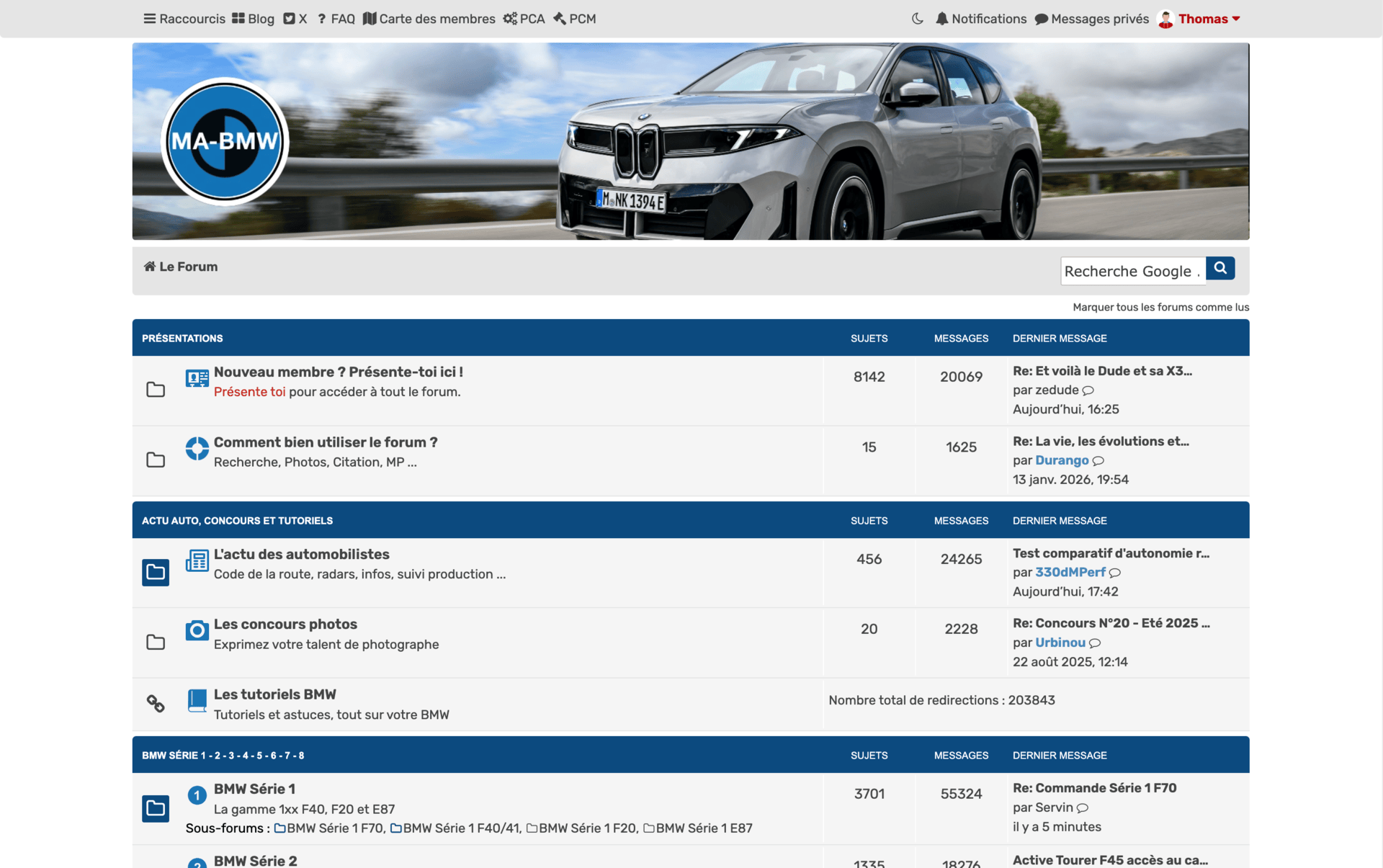This screenshot has width=1383, height=868.
Task: Go to Le Forum home breadcrumb
Action: tap(181, 267)
